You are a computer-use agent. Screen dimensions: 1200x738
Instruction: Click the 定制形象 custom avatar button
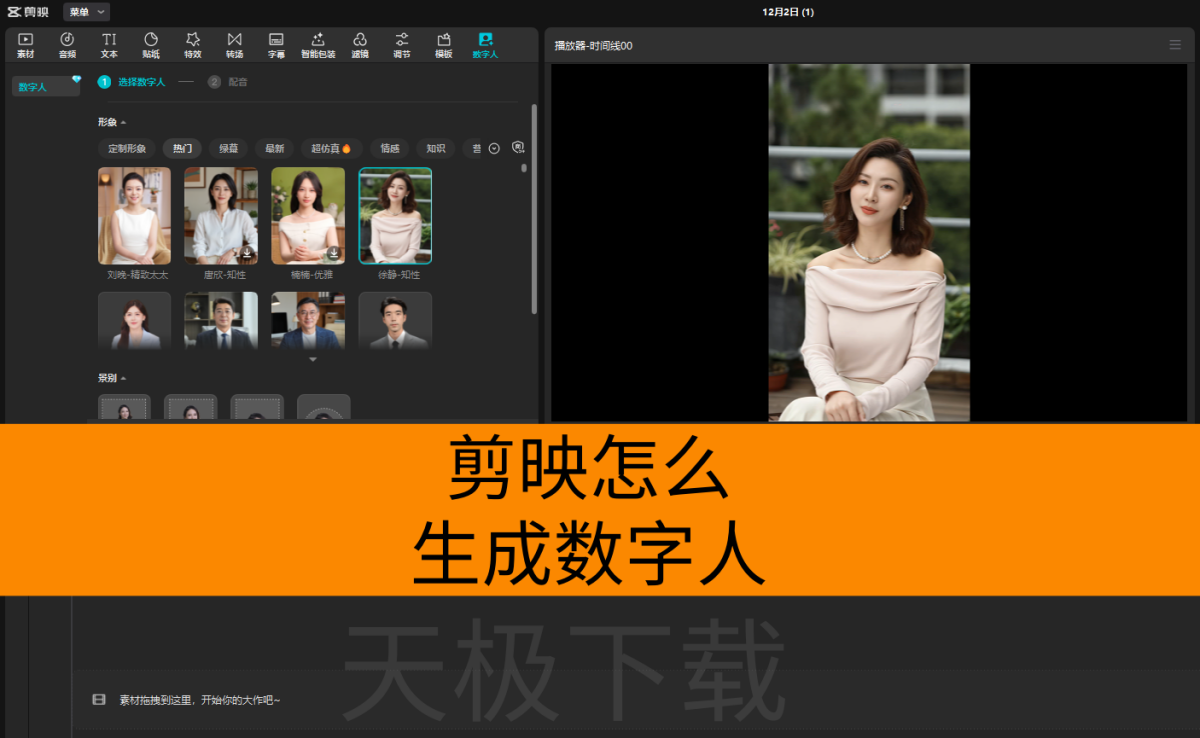127,148
